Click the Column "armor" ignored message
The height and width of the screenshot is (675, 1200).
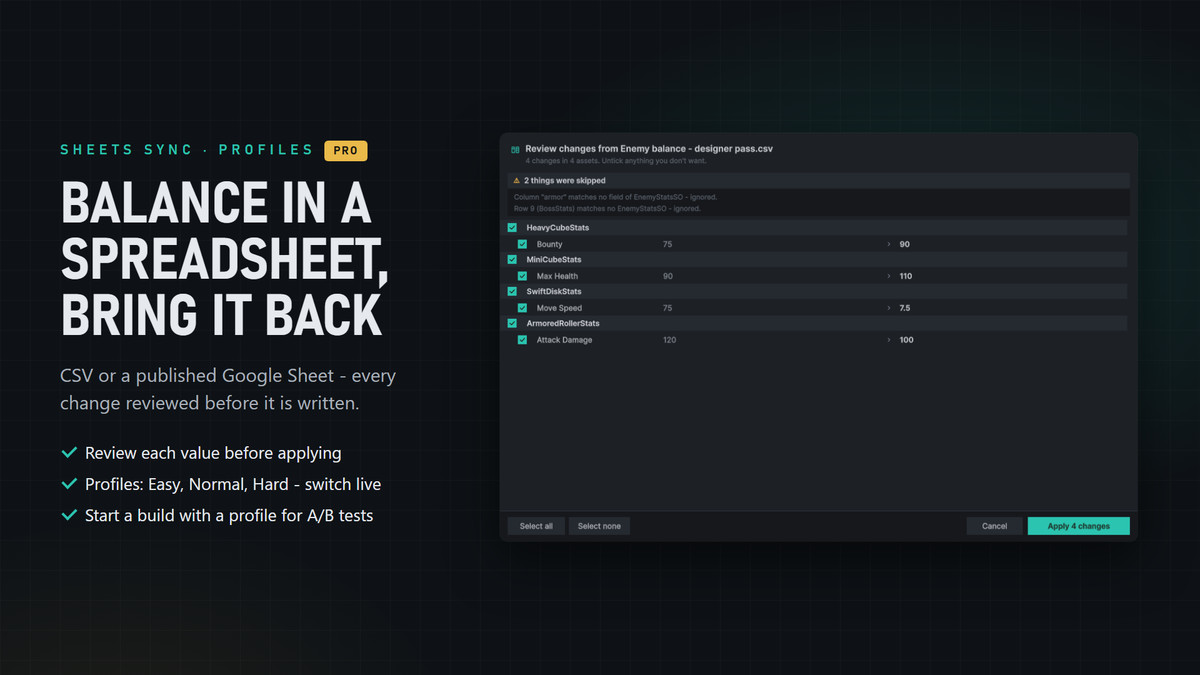[614, 197]
